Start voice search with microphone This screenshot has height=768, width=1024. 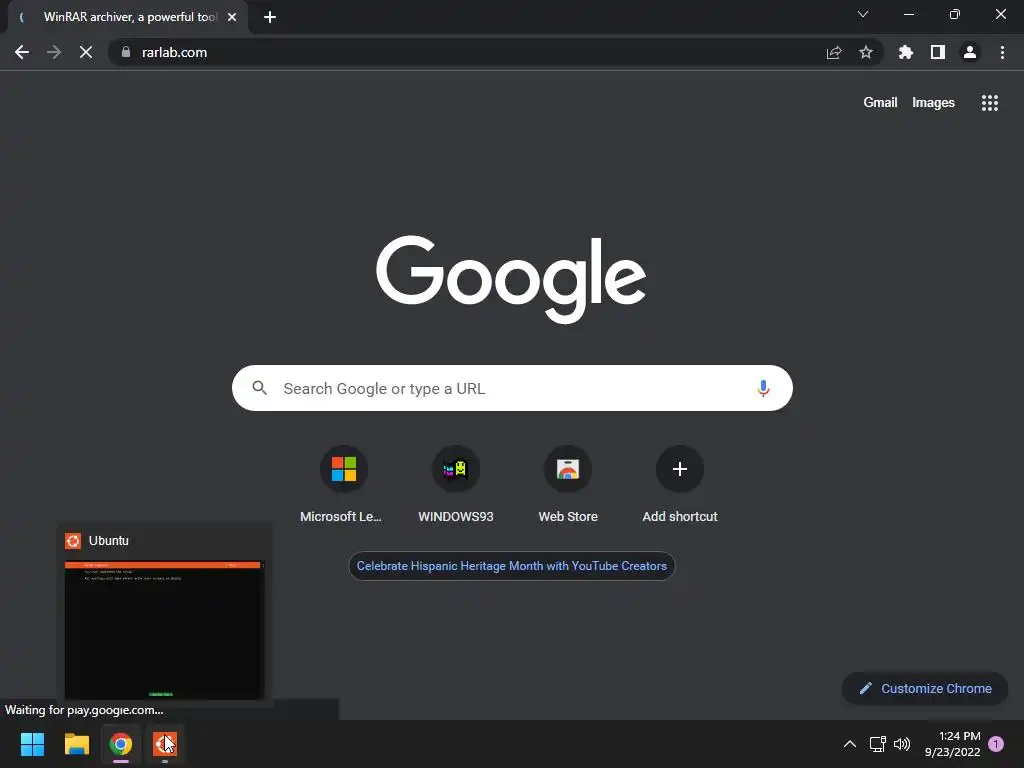click(x=763, y=389)
